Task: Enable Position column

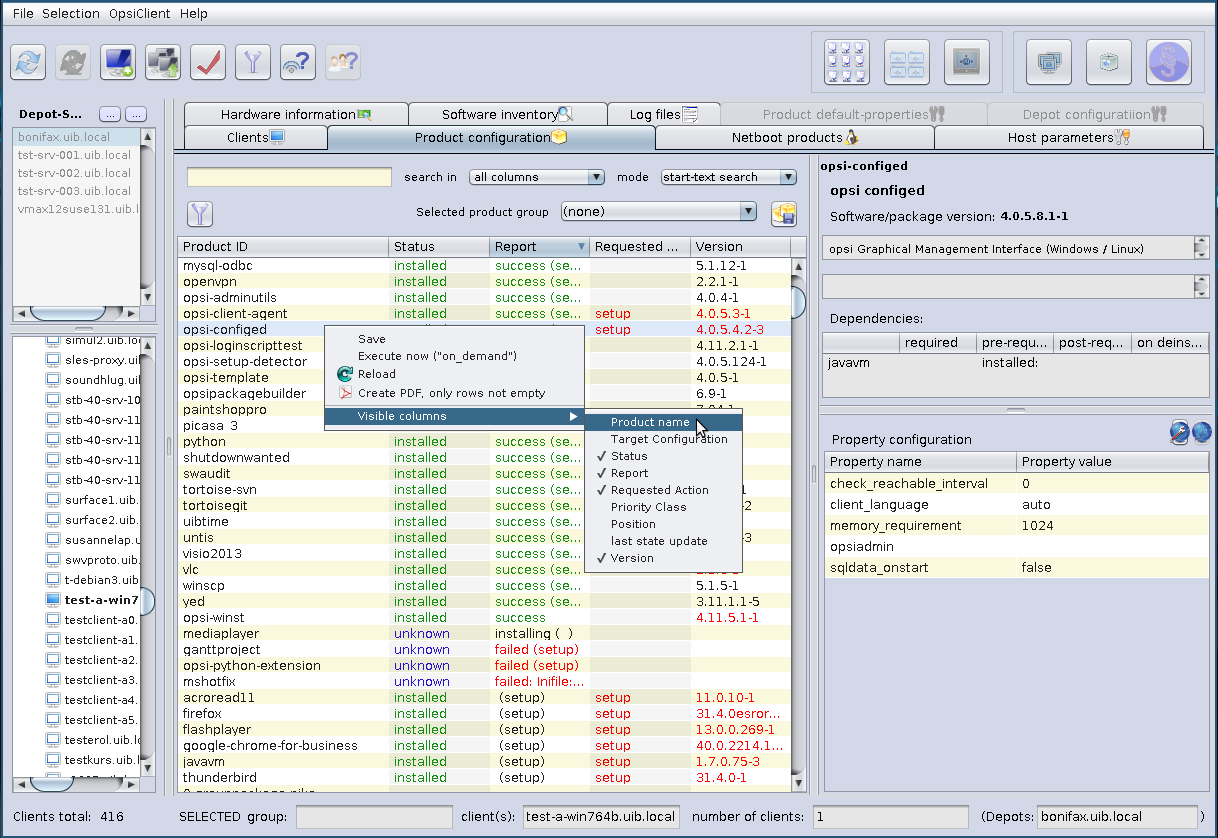Action: pyautogui.click(x=663, y=524)
